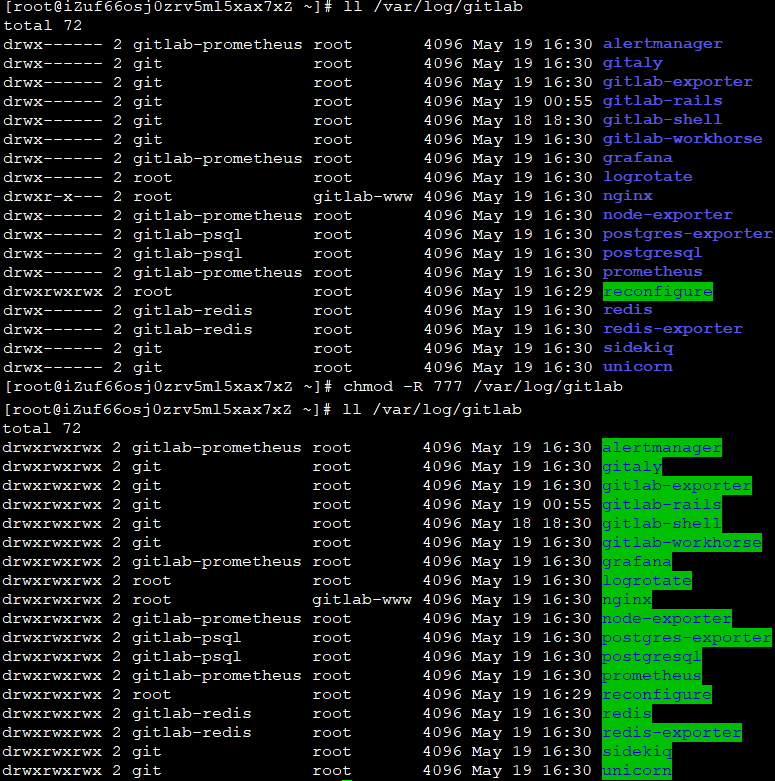This screenshot has height=781, width=775.
Task: Click the blue logrotate directory name
Action: (x=647, y=177)
